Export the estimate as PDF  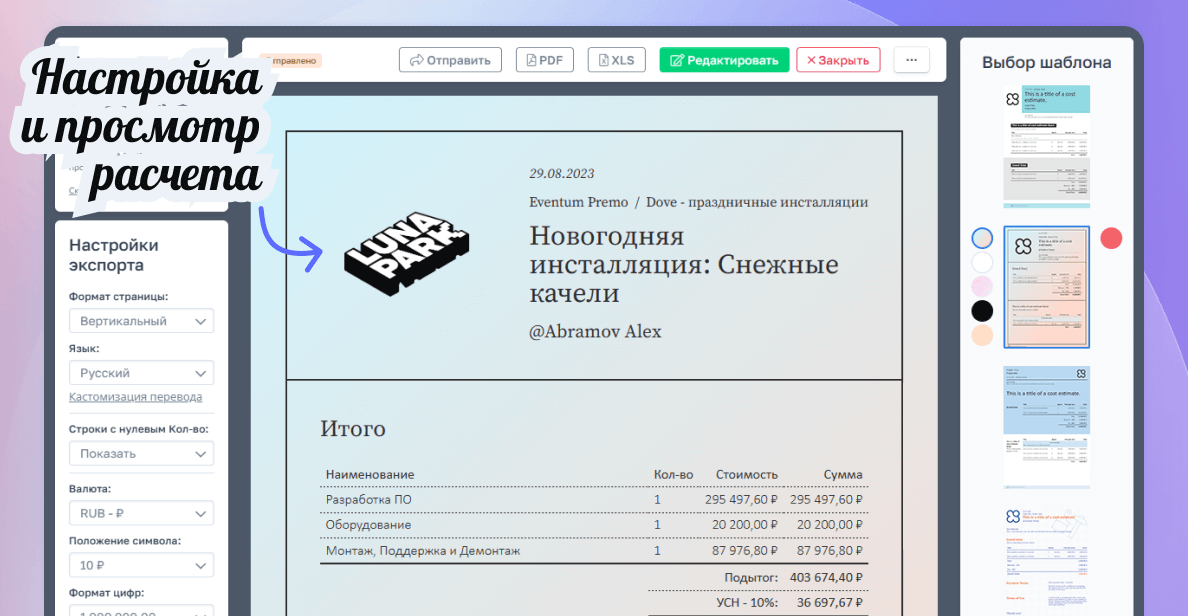pos(545,60)
